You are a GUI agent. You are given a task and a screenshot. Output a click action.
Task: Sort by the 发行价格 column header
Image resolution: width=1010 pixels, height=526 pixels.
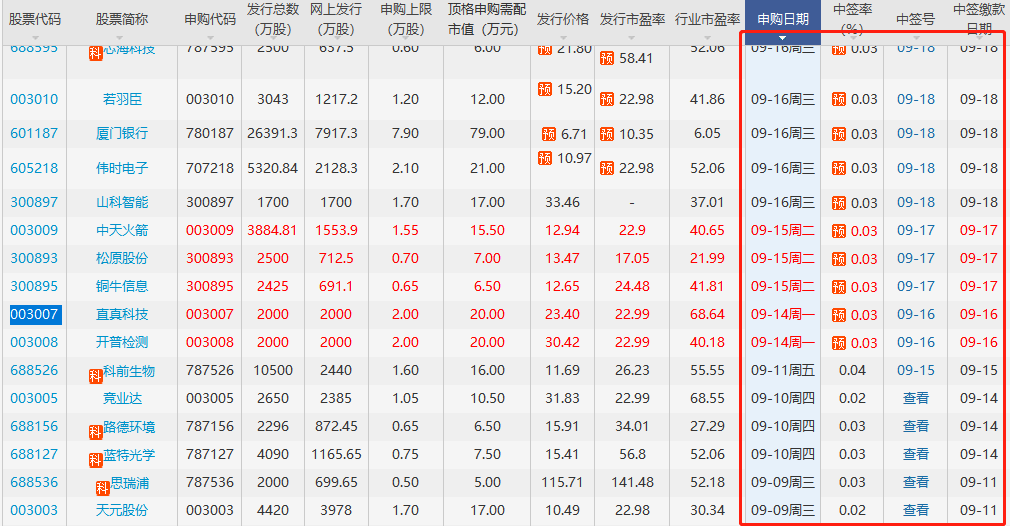(x=562, y=19)
